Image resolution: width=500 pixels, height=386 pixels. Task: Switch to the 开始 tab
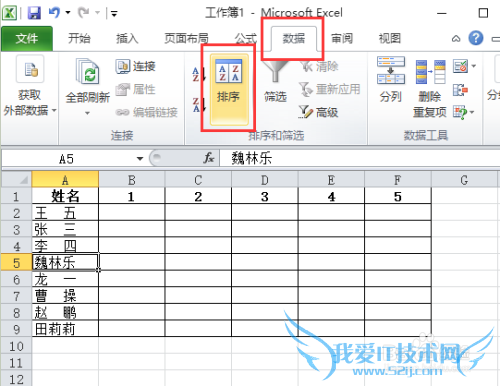point(79,39)
